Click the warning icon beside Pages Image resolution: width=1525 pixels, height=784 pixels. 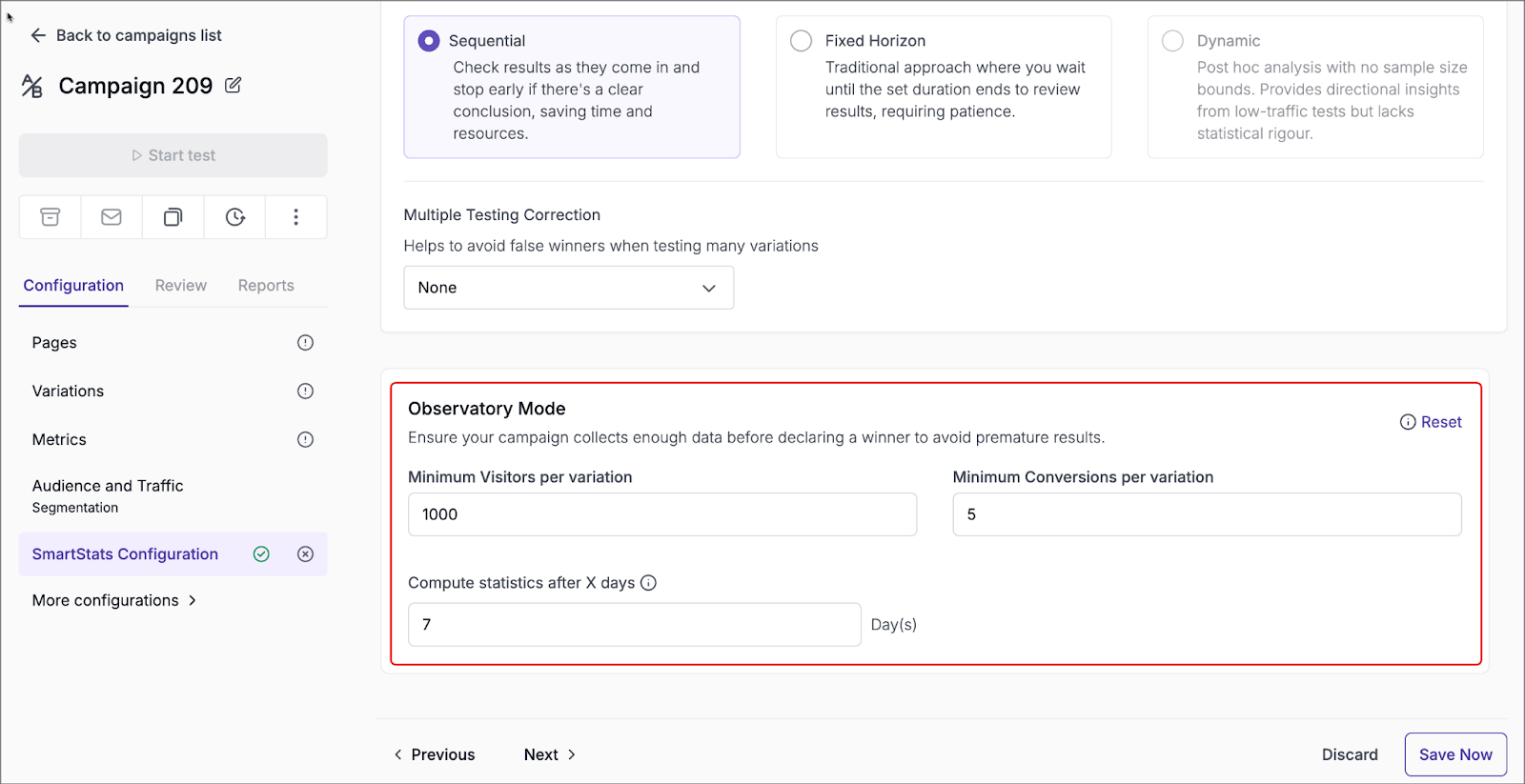coord(305,343)
